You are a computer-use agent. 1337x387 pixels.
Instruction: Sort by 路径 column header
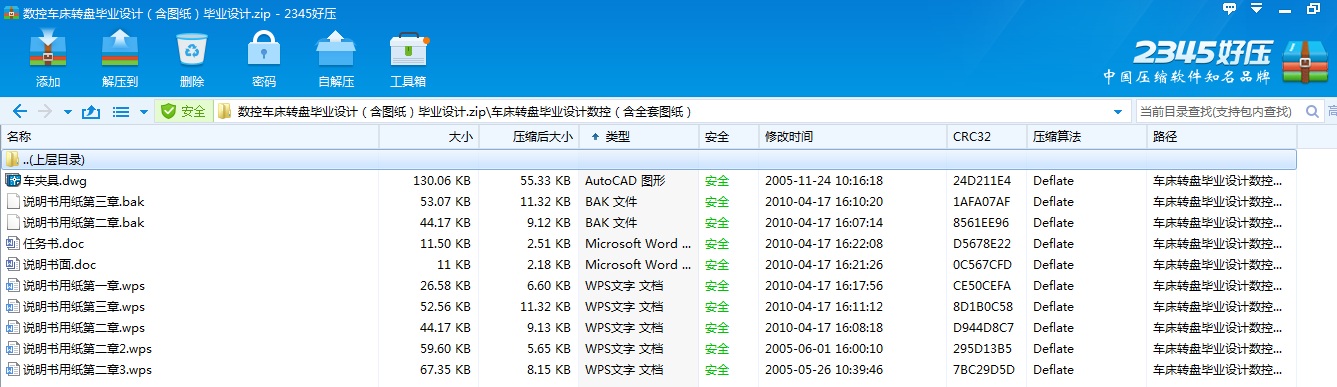click(x=1222, y=136)
